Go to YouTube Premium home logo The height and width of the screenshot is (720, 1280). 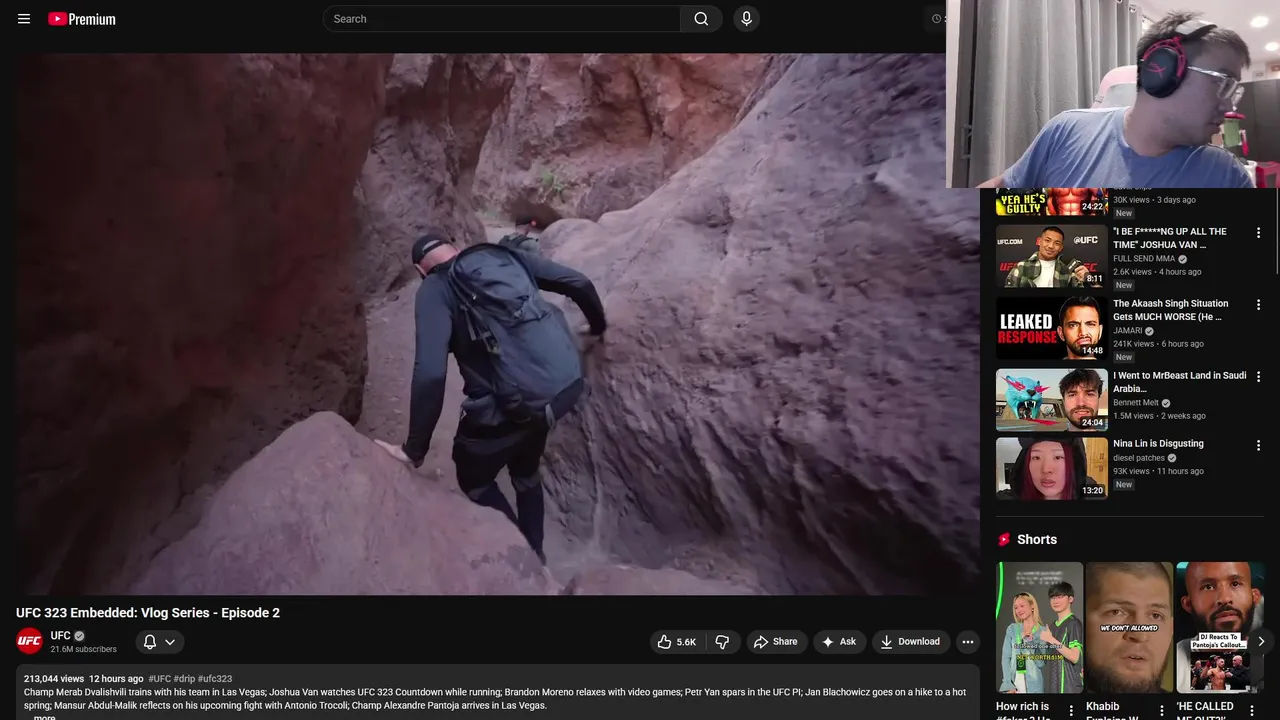tap(82, 19)
